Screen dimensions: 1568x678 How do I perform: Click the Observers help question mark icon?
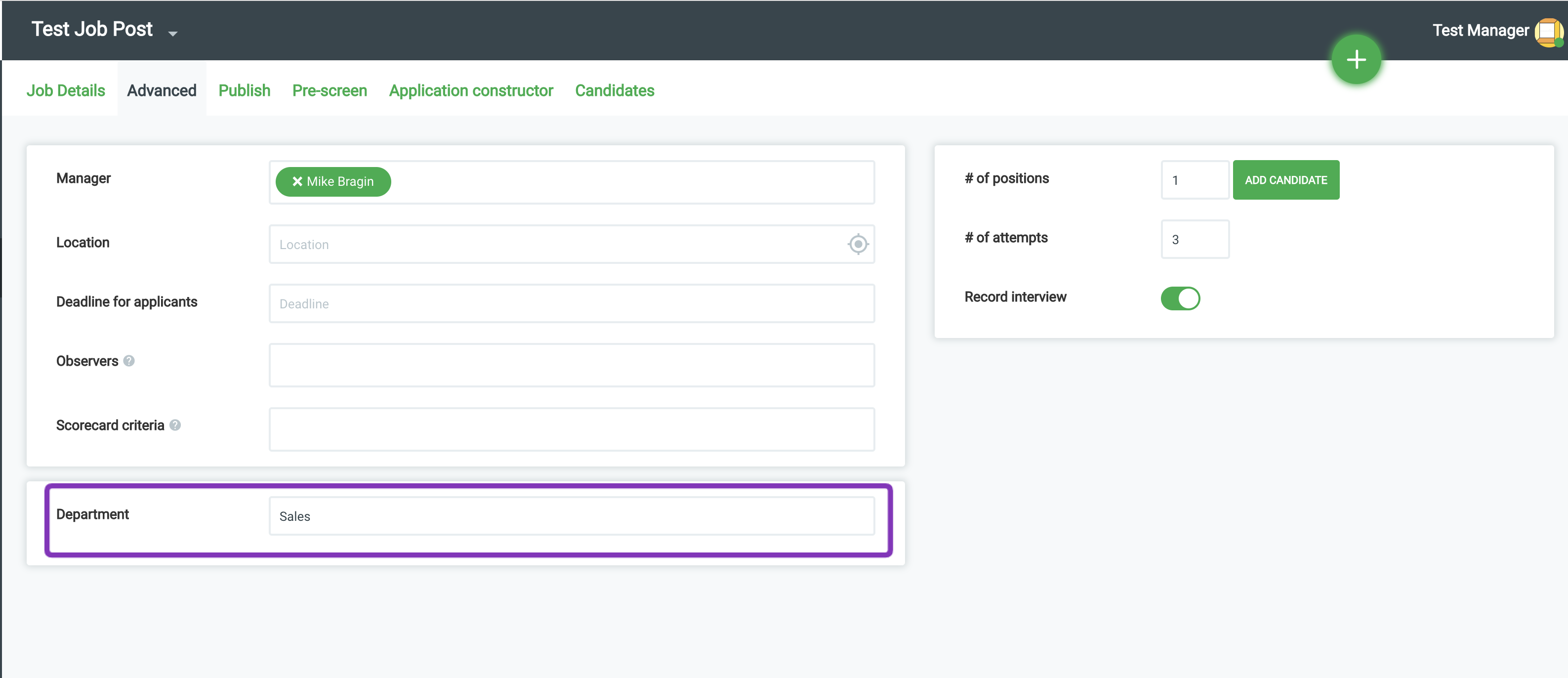tap(129, 361)
